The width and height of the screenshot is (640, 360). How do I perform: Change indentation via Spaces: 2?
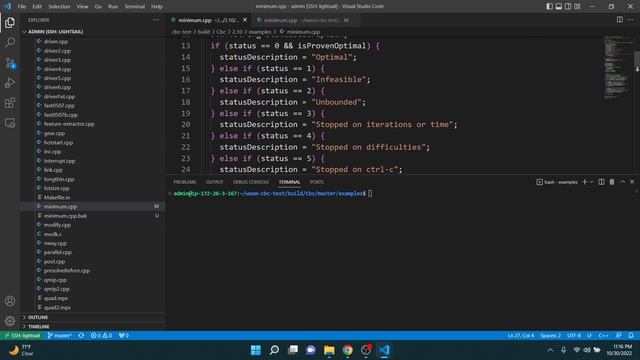point(550,336)
